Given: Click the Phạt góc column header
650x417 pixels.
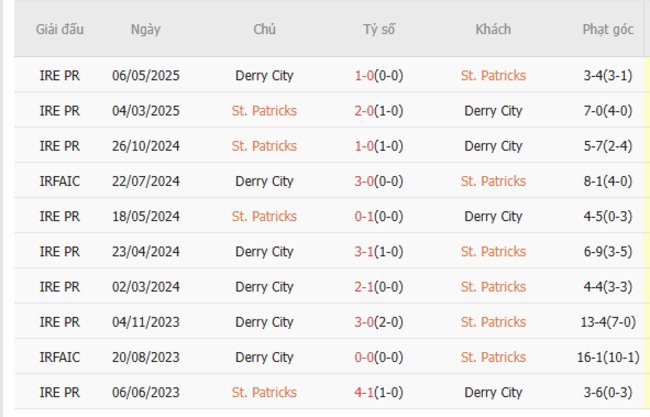Looking at the screenshot, I should coord(608,29).
